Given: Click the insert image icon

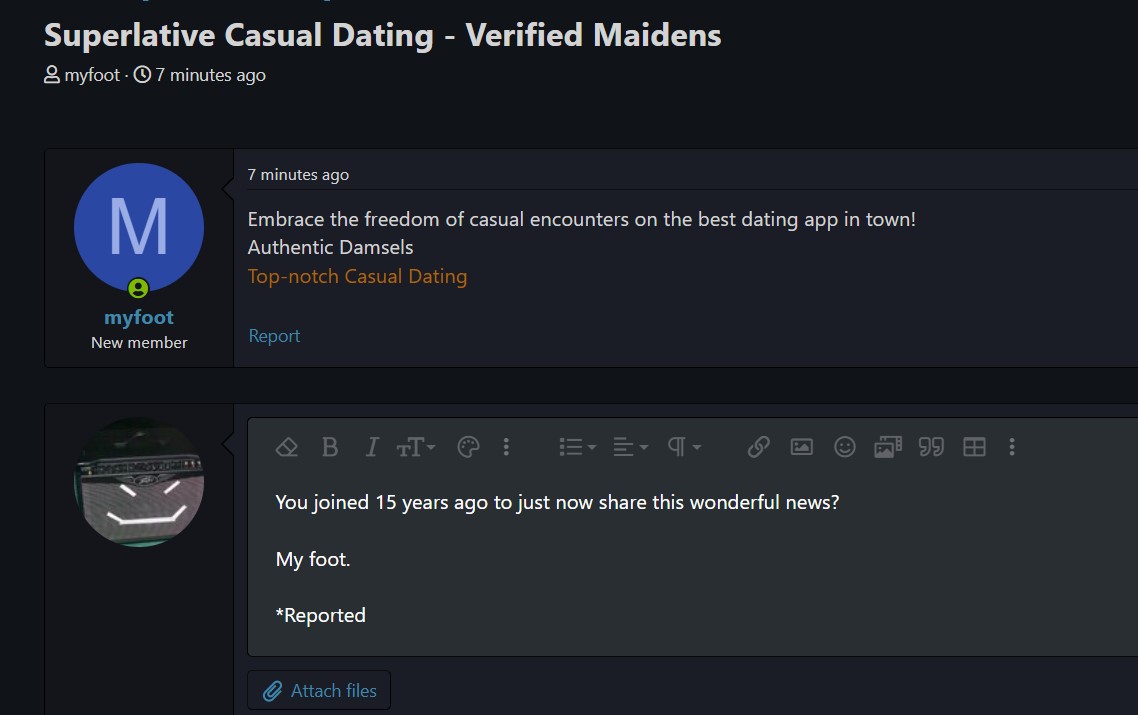Looking at the screenshot, I should [801, 447].
